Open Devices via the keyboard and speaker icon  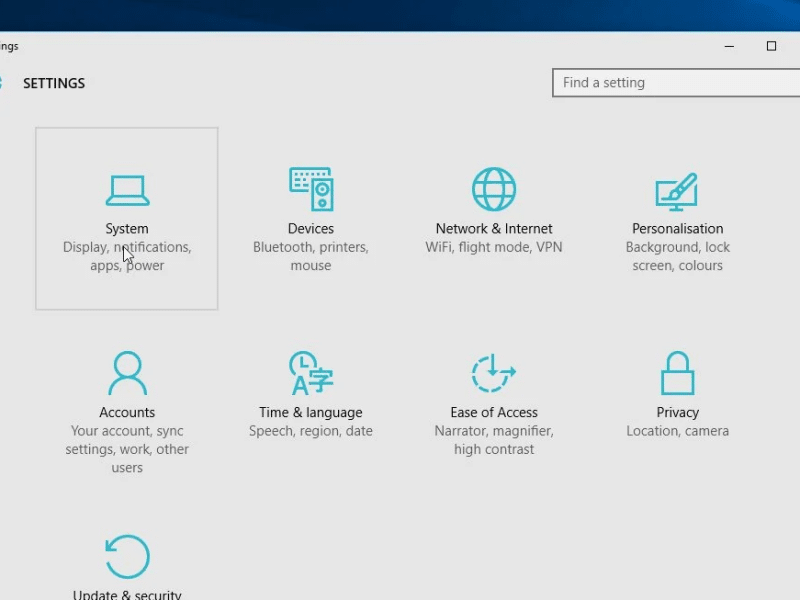click(310, 188)
